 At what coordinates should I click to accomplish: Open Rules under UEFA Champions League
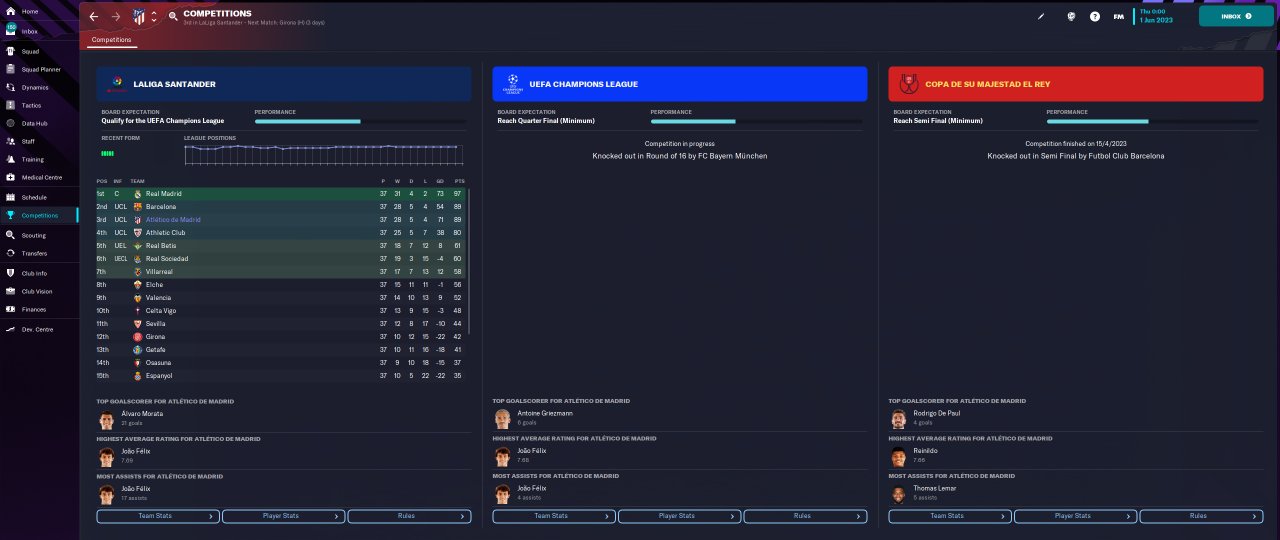(x=806, y=516)
